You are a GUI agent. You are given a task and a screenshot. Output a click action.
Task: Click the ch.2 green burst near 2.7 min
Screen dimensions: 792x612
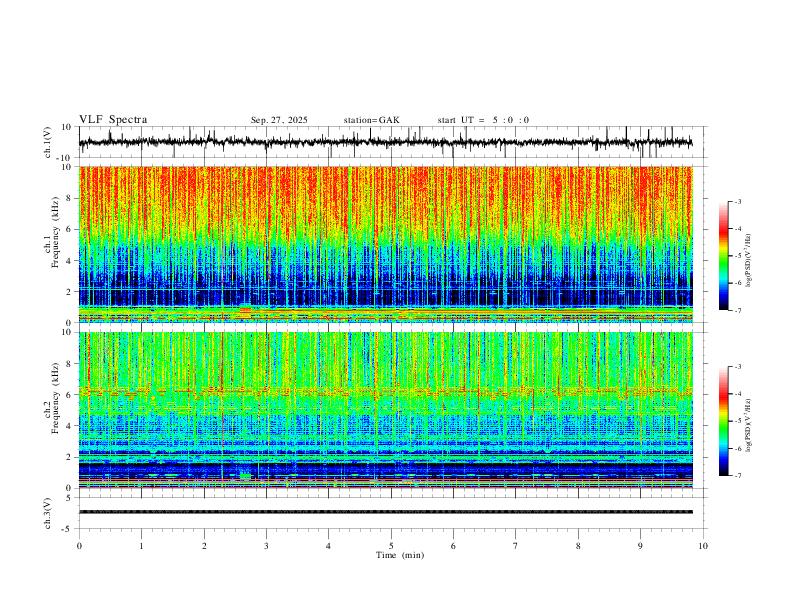coord(245,476)
